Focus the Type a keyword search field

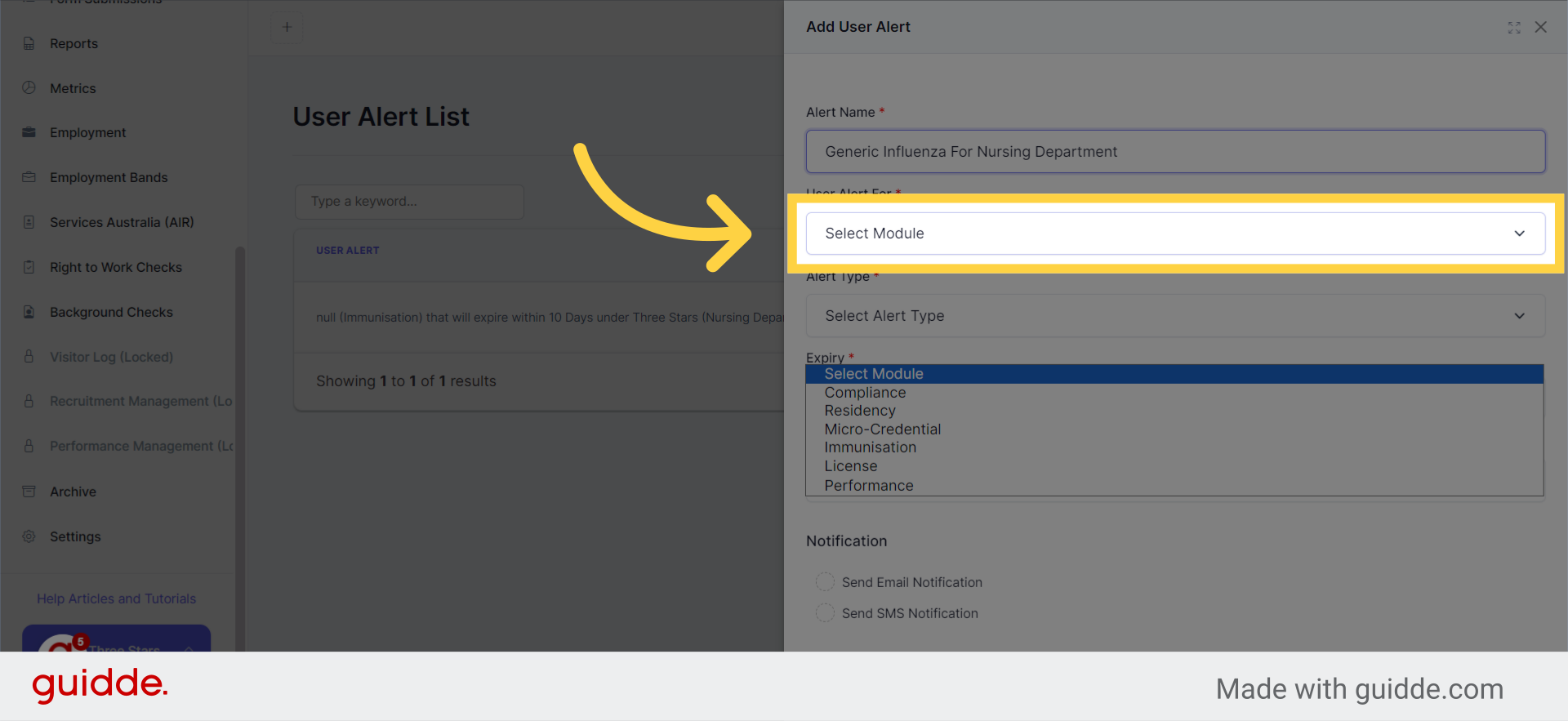(409, 202)
